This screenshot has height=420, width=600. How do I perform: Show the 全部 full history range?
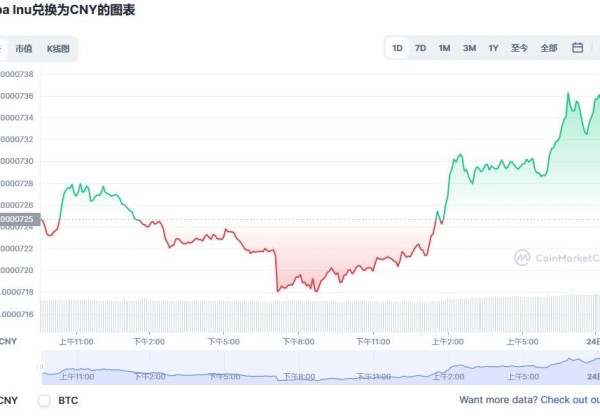point(549,48)
